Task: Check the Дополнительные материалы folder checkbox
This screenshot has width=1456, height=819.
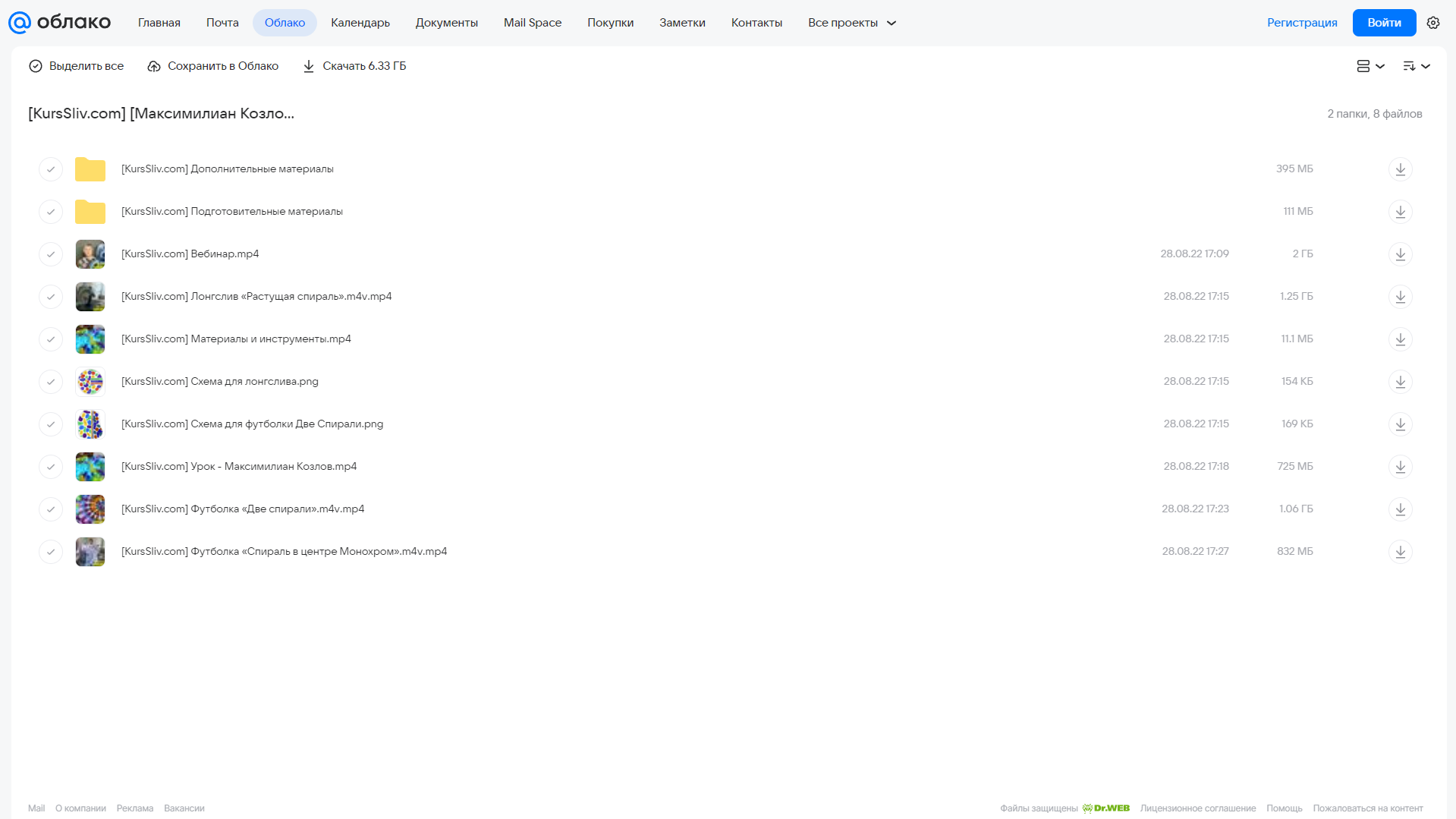Action: (51, 169)
